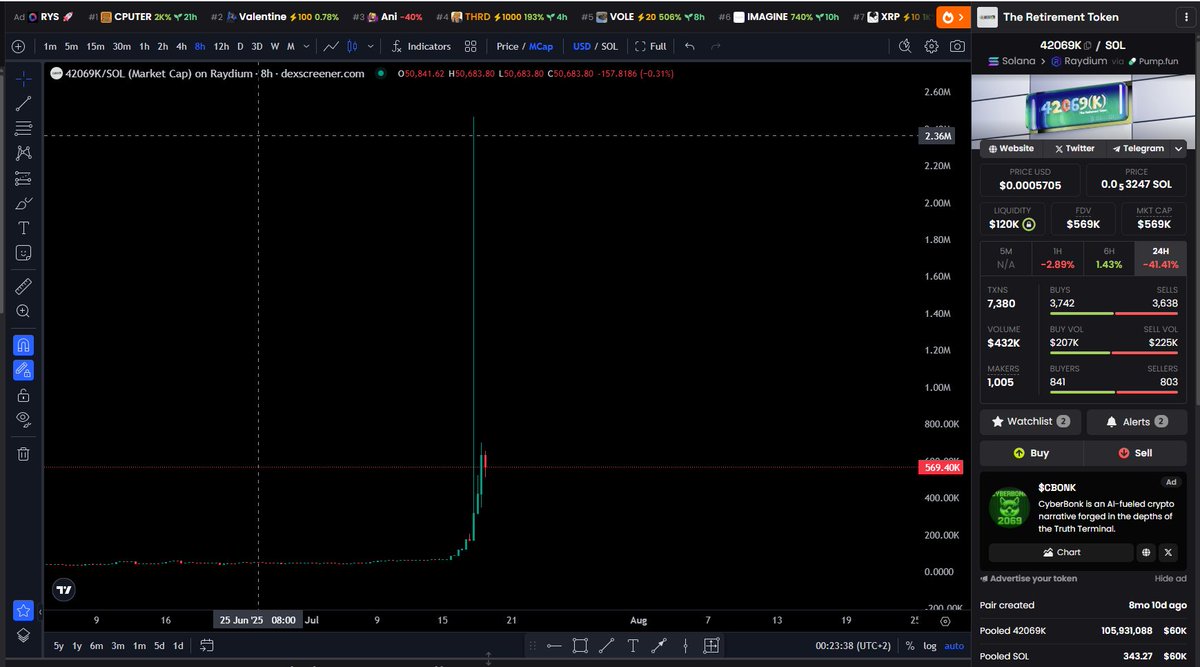Viewport: 1200px width, 667px height.
Task: Expand more social links chevron
Action: point(1178,148)
